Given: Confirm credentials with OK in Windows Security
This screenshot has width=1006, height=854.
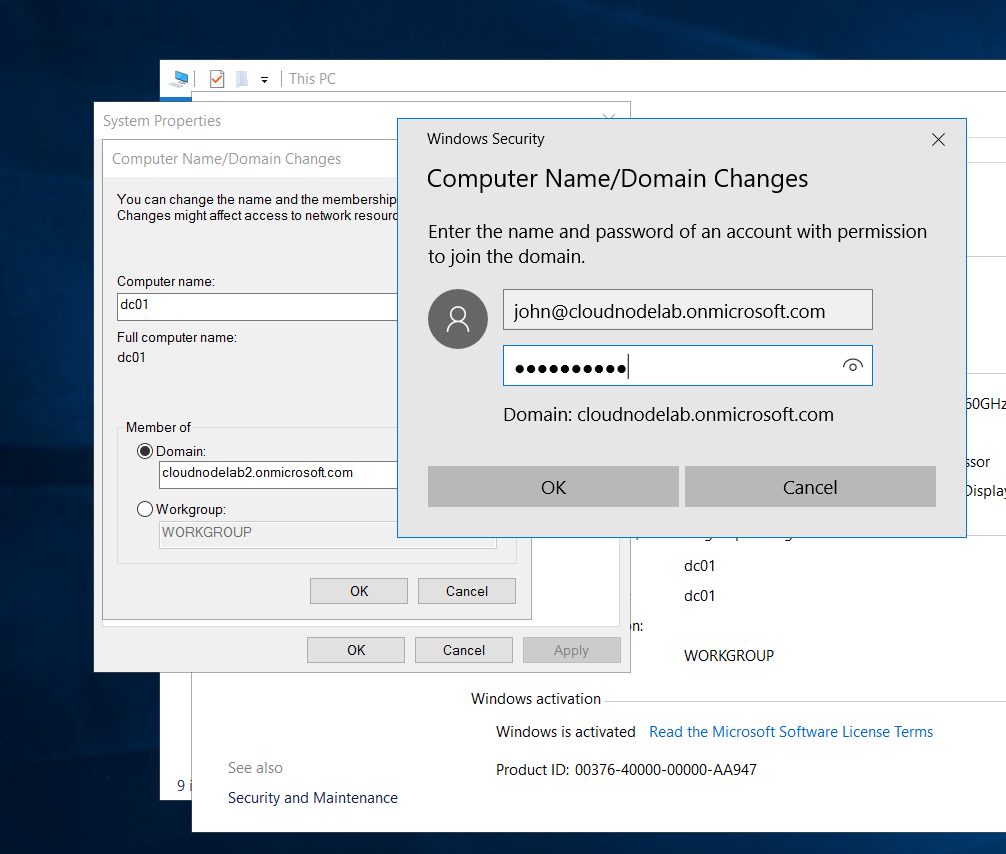Looking at the screenshot, I should click(553, 487).
